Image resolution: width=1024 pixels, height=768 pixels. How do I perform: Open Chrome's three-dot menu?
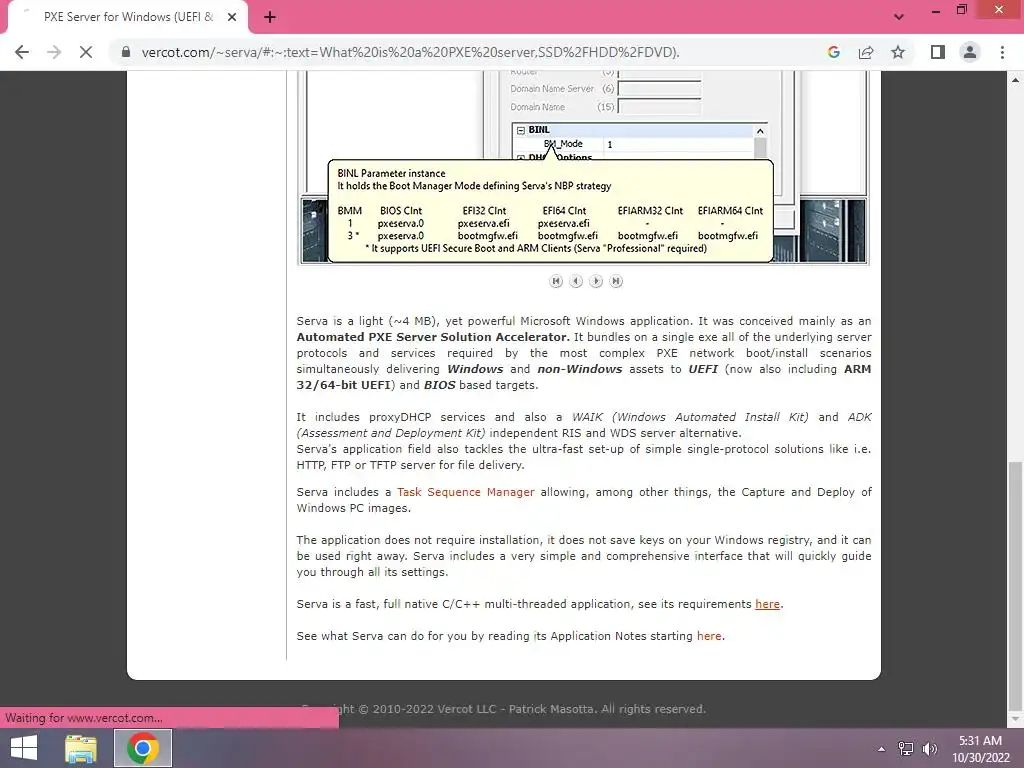[1002, 52]
